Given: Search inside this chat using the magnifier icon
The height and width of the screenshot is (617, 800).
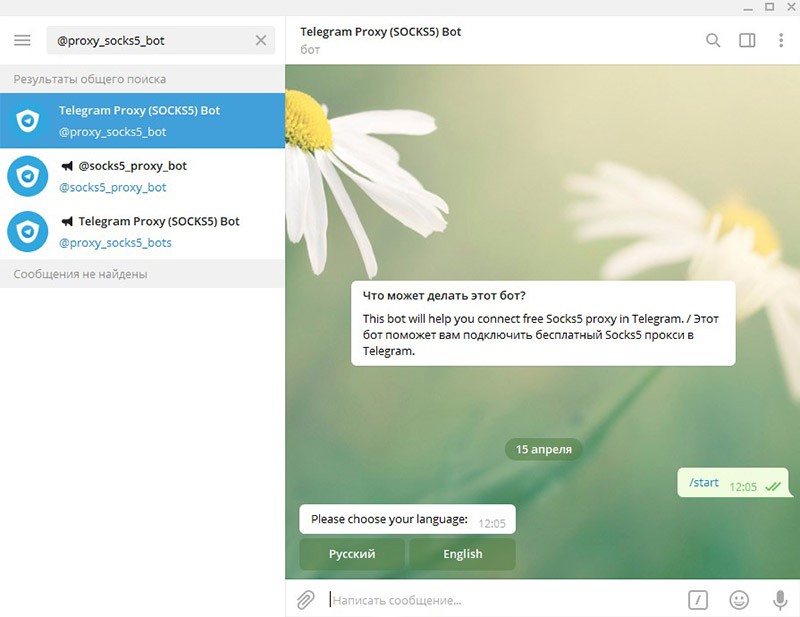Looking at the screenshot, I should tap(713, 41).
